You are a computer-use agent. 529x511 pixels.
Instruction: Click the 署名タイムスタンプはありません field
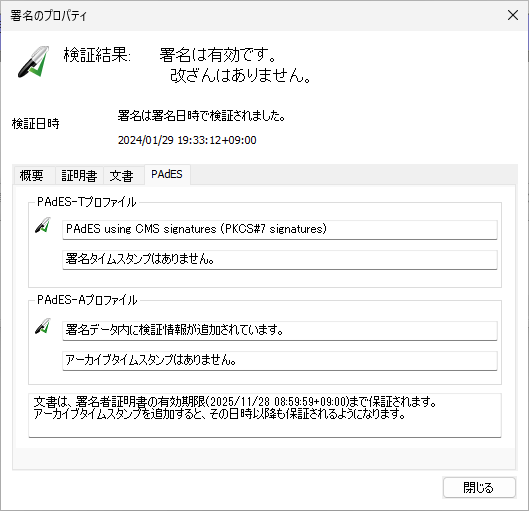(x=280, y=260)
